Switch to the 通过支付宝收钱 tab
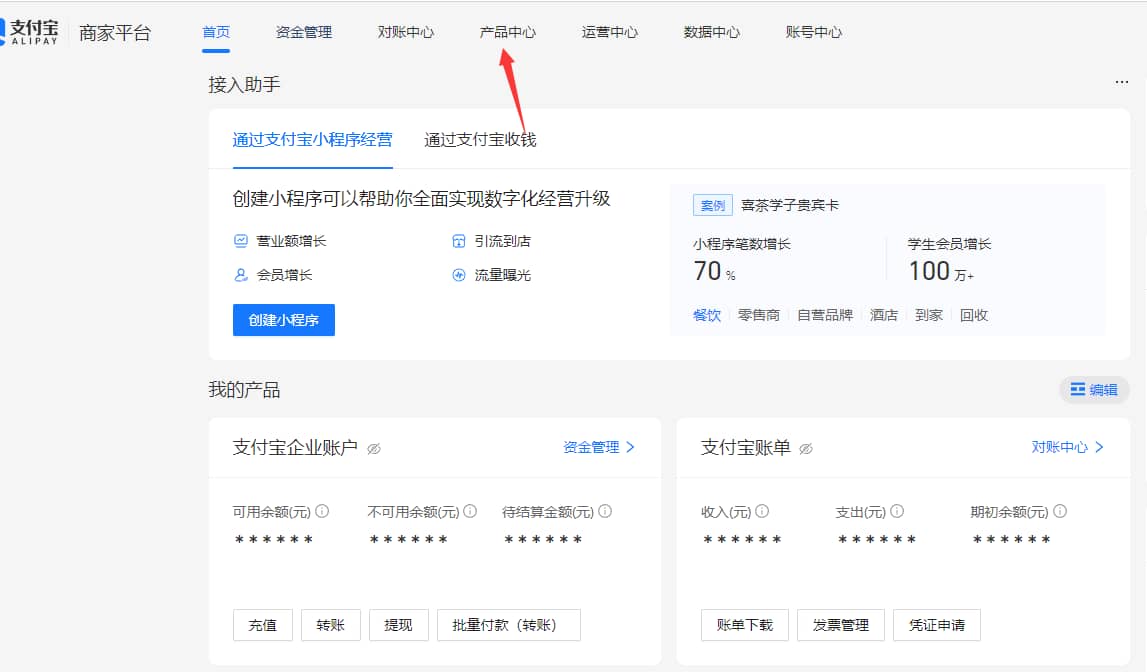 [481, 140]
